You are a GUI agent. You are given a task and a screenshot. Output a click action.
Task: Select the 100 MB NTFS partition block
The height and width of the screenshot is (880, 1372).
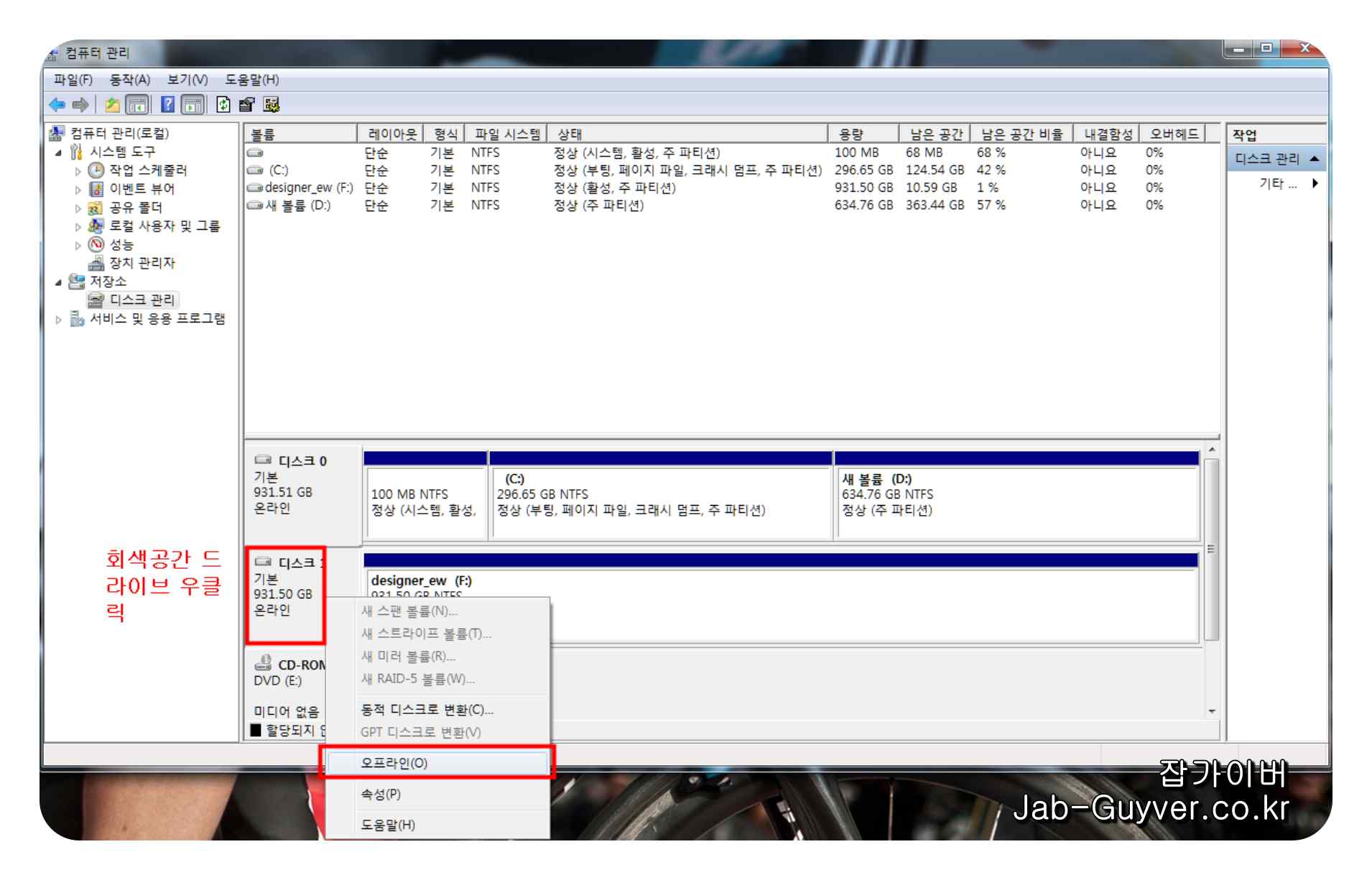pos(426,496)
